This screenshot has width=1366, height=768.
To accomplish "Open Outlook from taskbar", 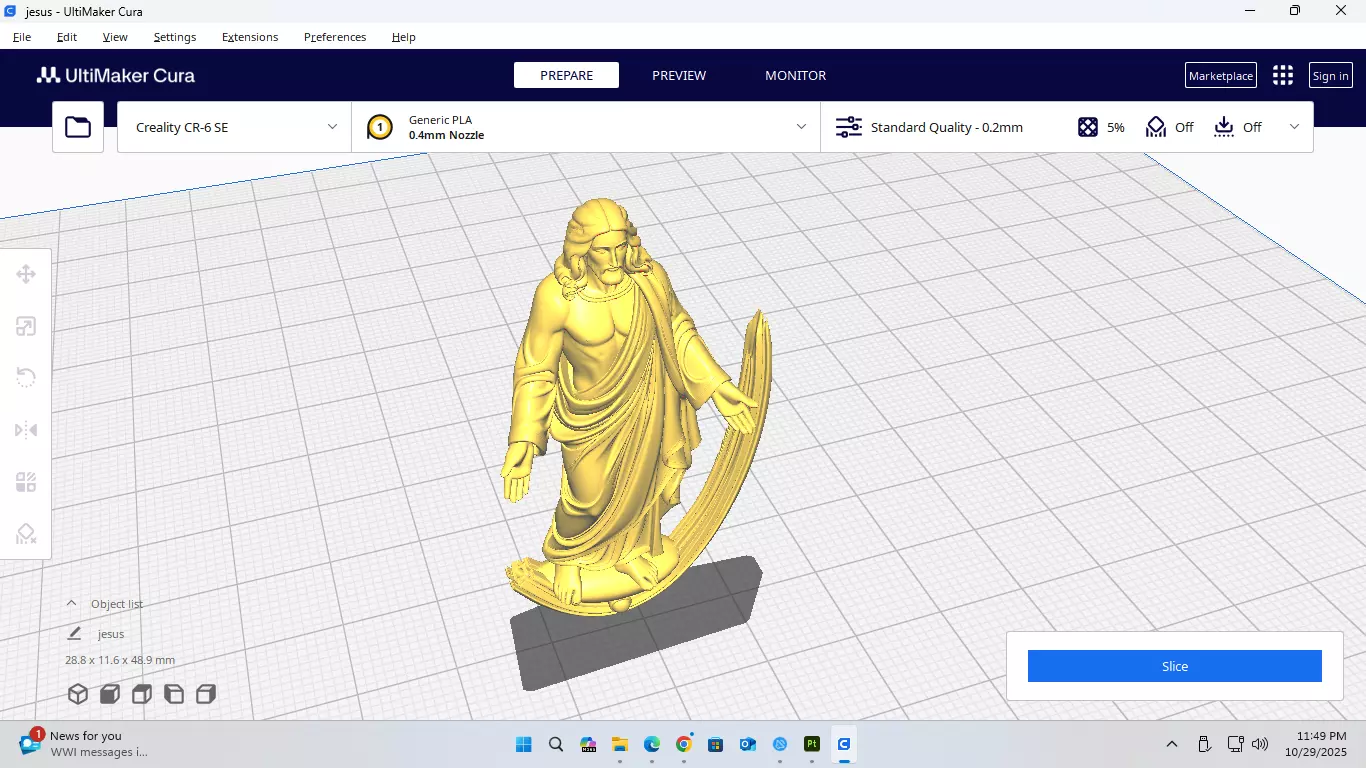I will point(748,744).
